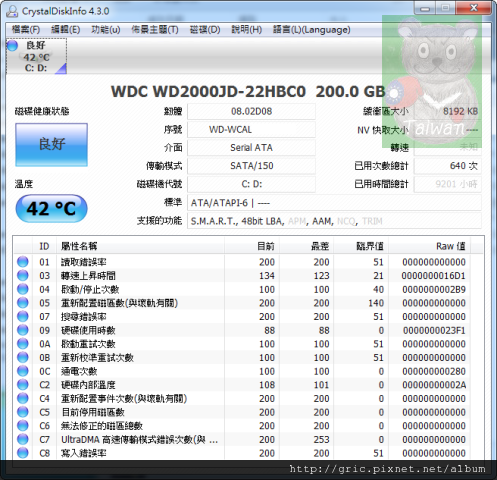Screen dimensions: 497x480
Task: Click the status orb for attribute 09
Action: tap(23, 330)
